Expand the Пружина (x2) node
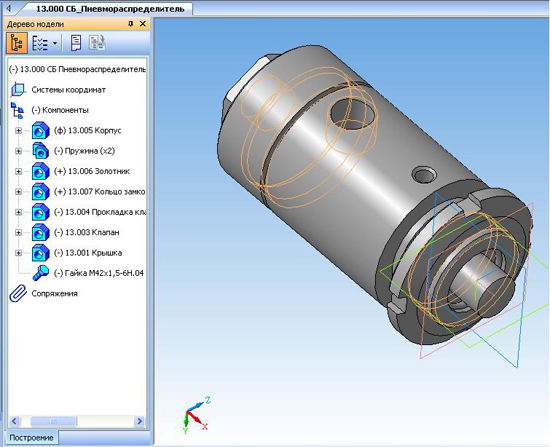 (18, 151)
